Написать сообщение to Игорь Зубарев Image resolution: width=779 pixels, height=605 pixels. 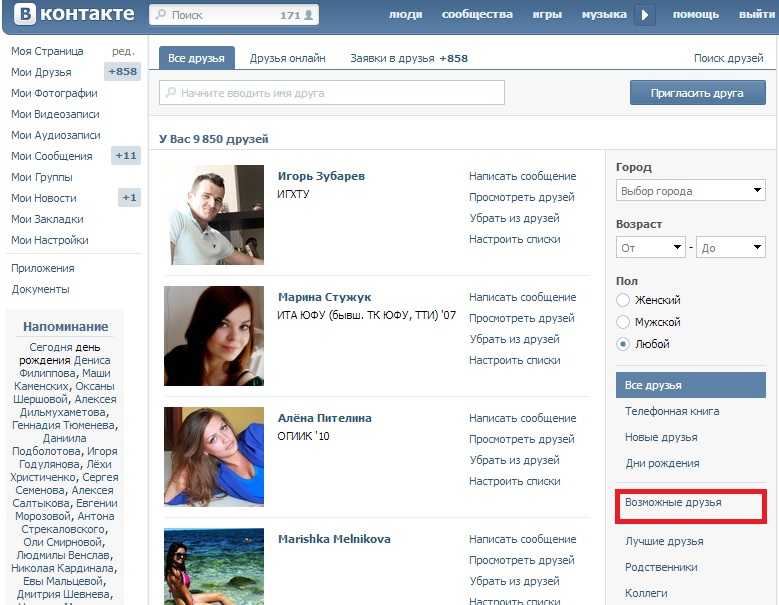tap(523, 176)
